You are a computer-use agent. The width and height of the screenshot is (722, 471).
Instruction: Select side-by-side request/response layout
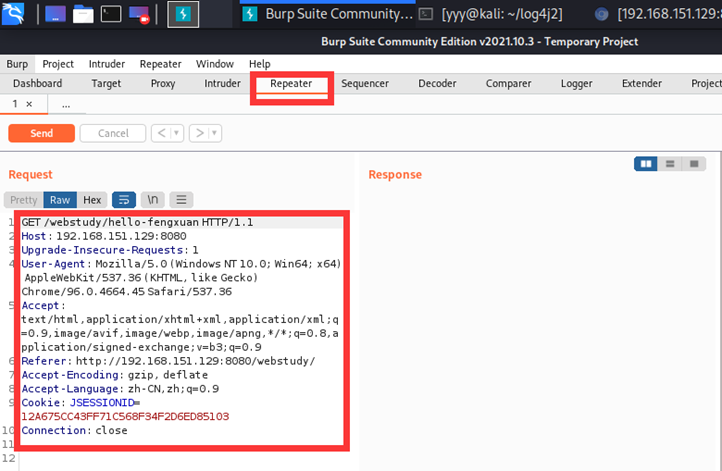[x=646, y=164]
